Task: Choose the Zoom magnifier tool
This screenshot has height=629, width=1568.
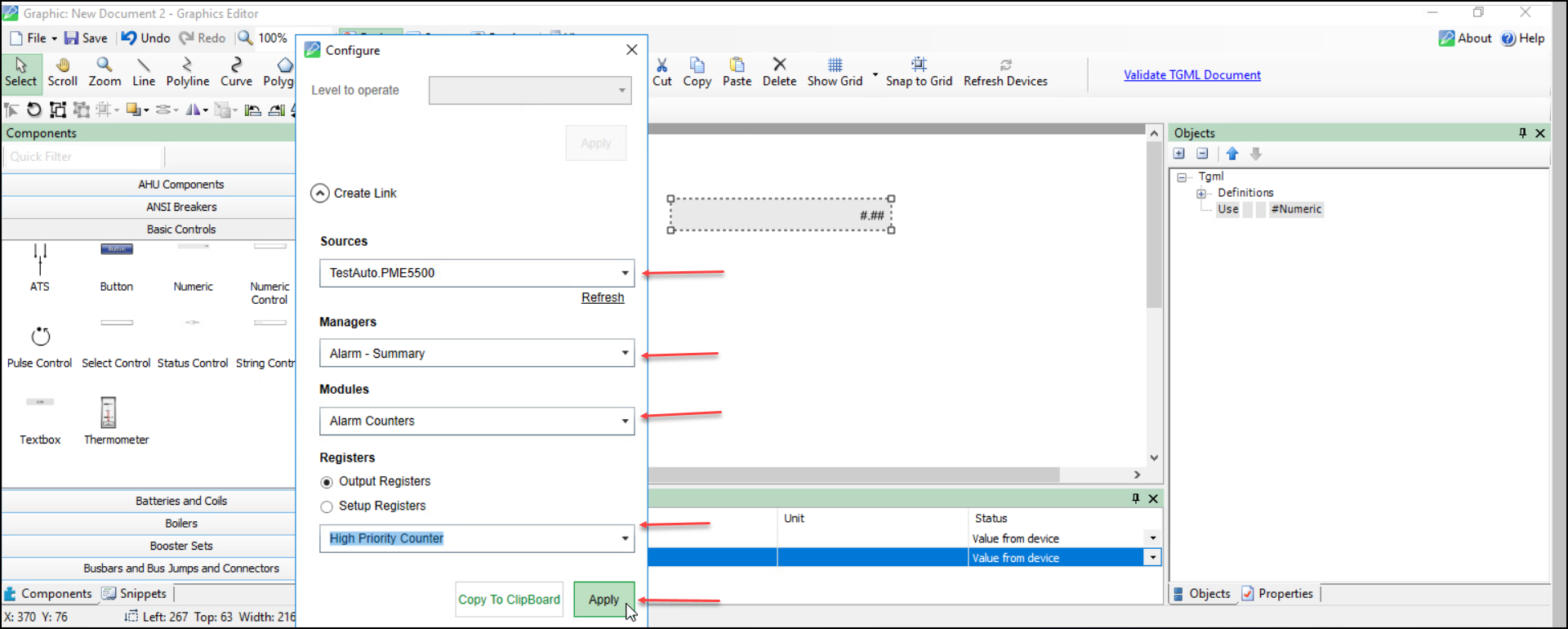Action: coord(105,72)
